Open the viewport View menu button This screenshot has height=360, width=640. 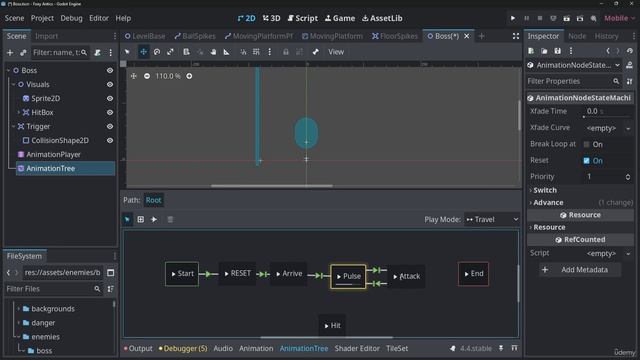pos(336,52)
